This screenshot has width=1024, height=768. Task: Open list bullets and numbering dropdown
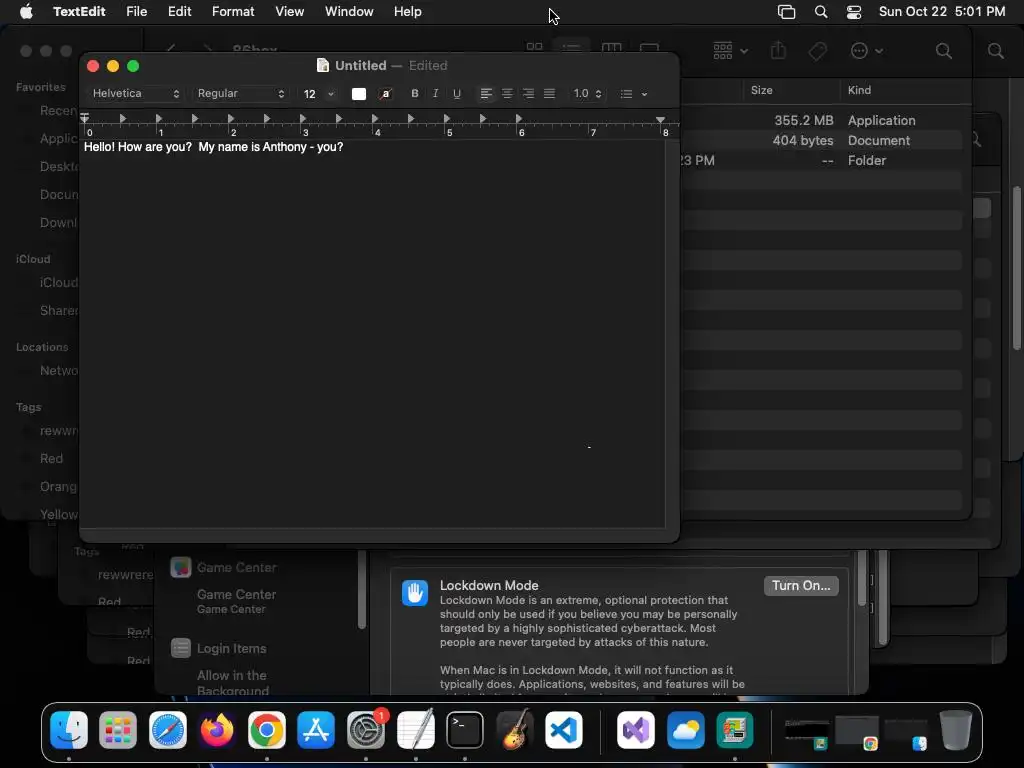633,94
